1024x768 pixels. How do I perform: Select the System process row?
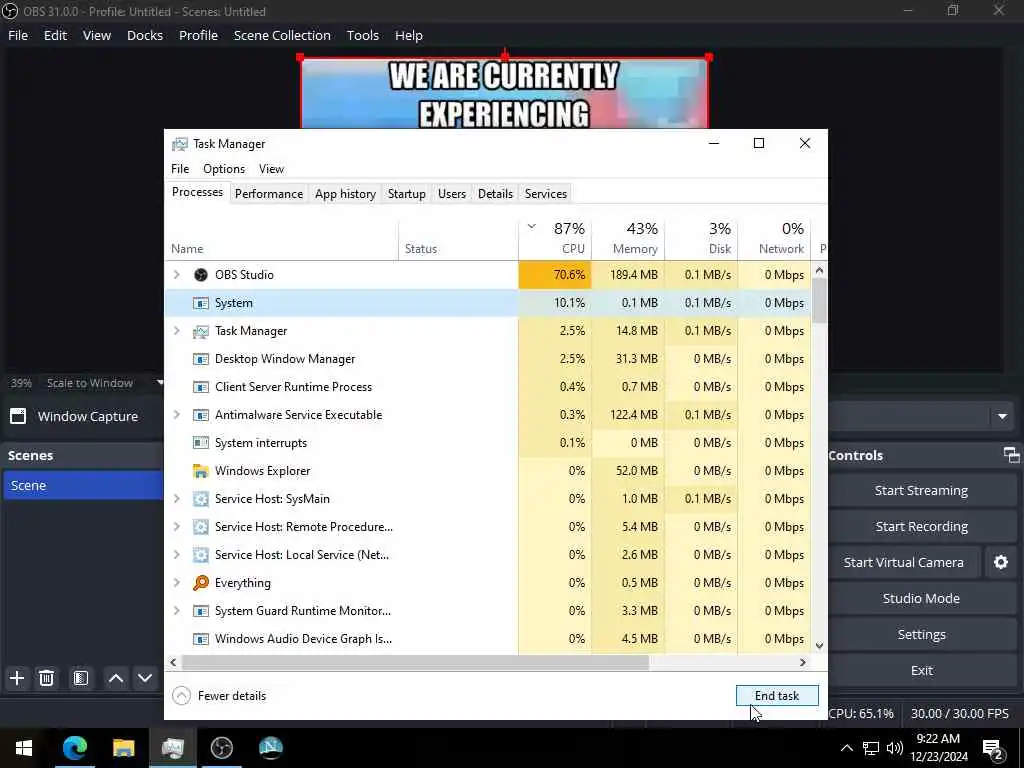tap(488, 303)
